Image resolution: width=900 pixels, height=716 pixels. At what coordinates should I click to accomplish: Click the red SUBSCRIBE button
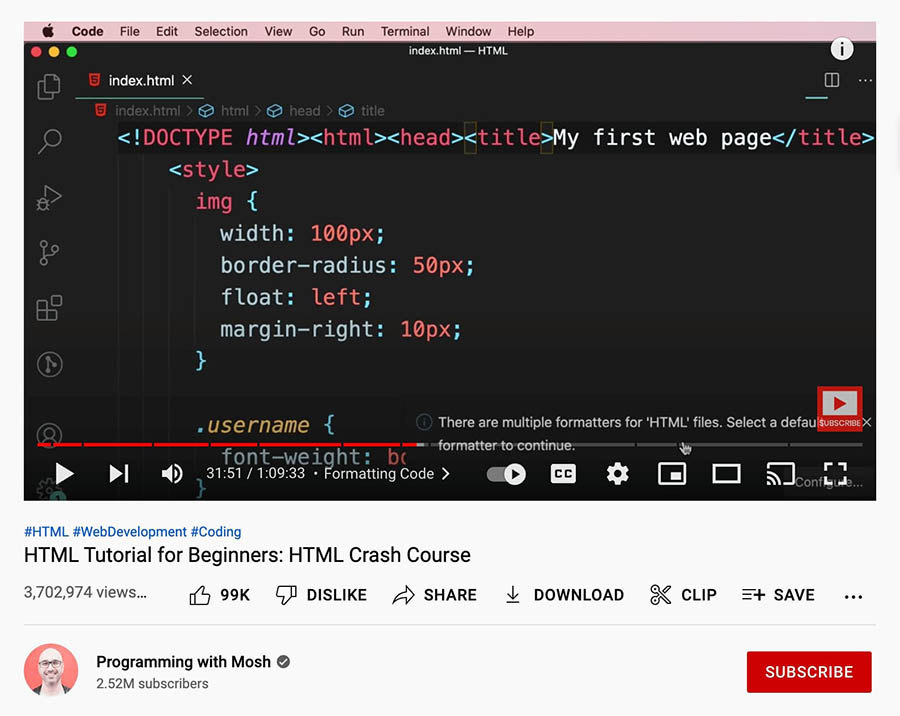click(x=808, y=672)
